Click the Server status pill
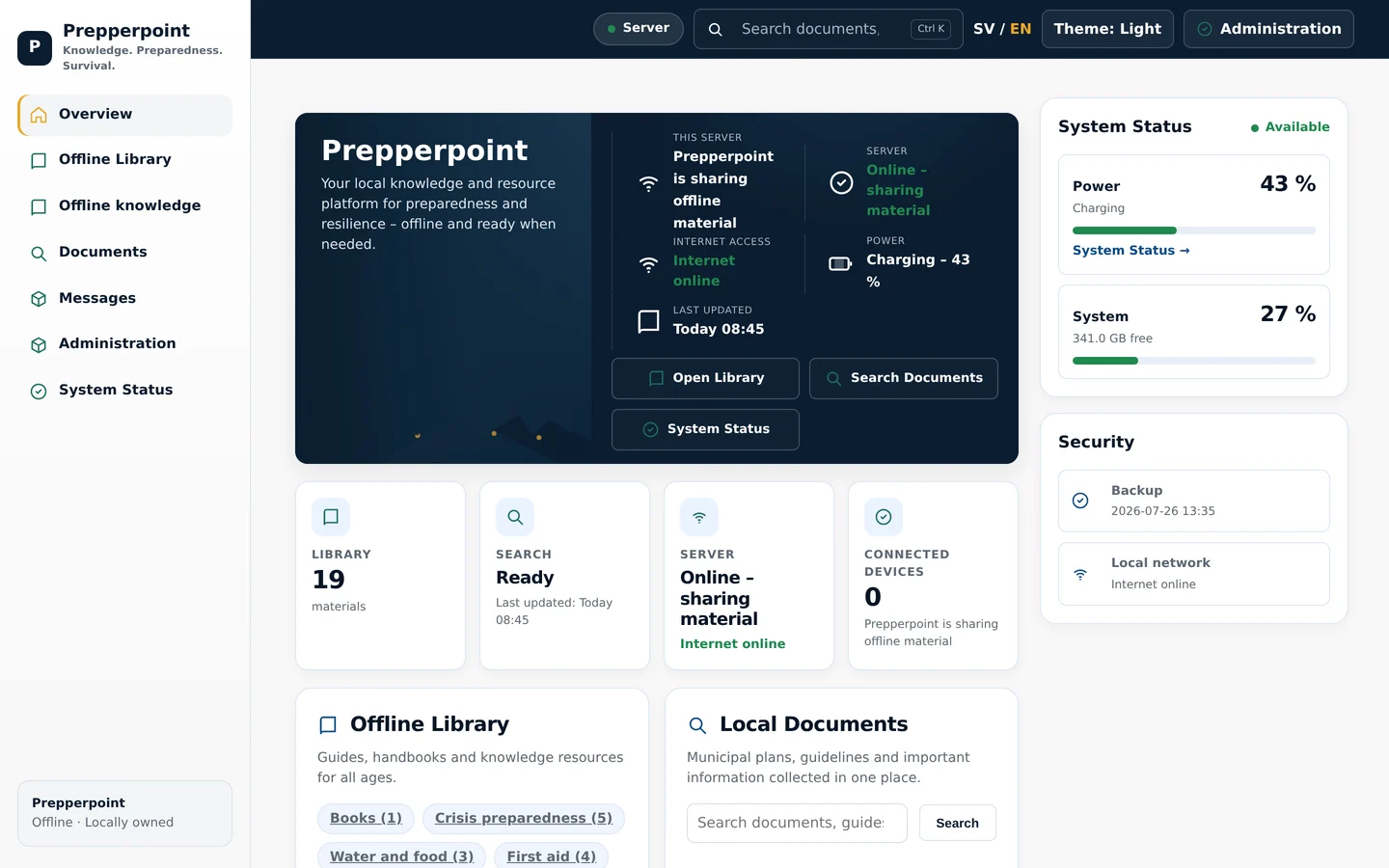The width and height of the screenshot is (1389, 868). click(639, 29)
